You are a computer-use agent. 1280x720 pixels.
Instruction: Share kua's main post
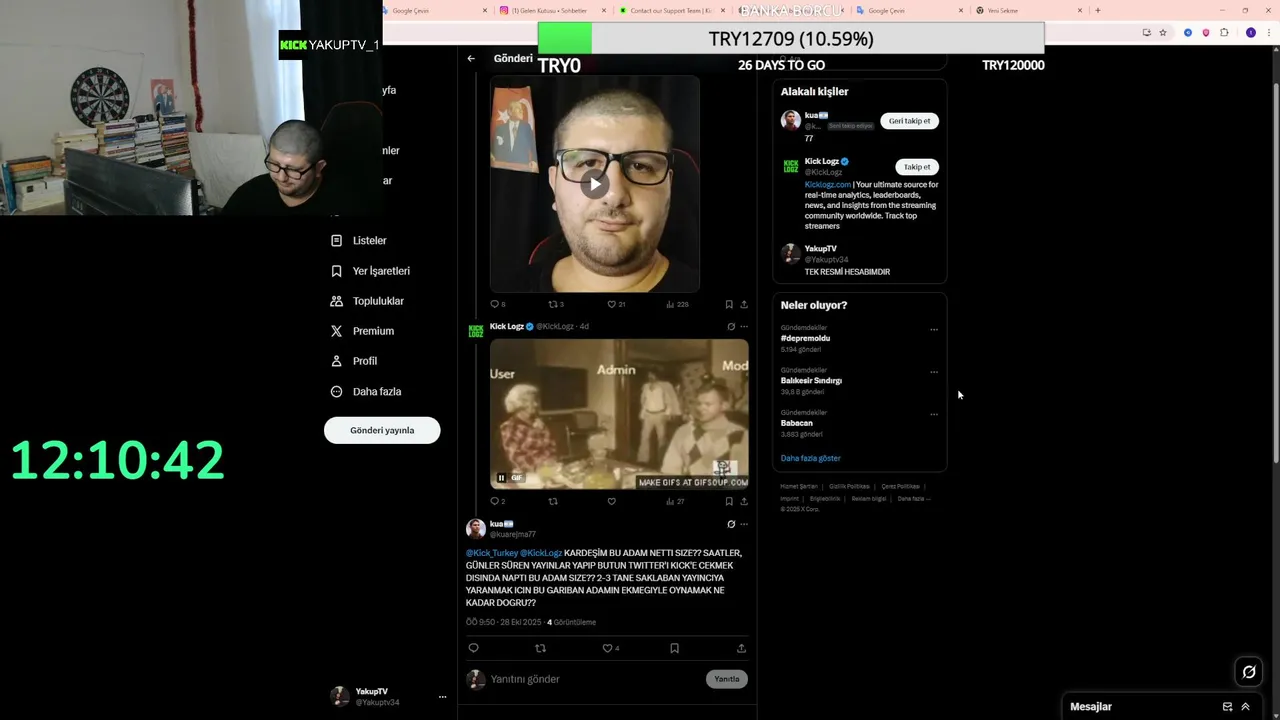pyautogui.click(x=741, y=648)
